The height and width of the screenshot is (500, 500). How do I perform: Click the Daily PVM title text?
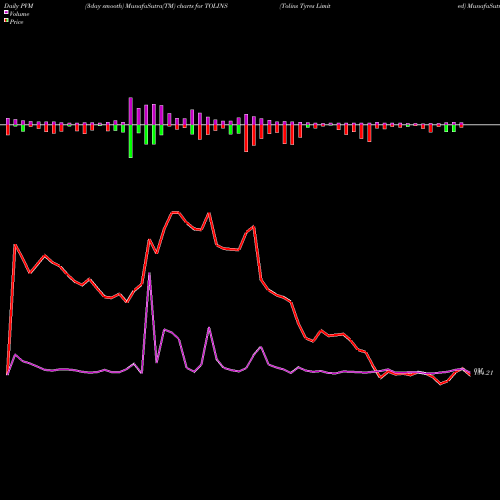tap(18, 6)
